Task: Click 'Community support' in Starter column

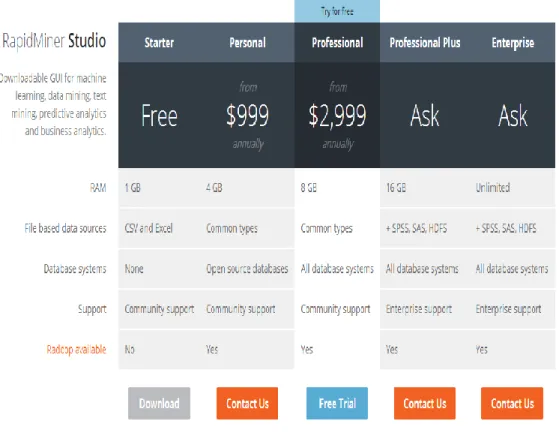Action: [159, 309]
